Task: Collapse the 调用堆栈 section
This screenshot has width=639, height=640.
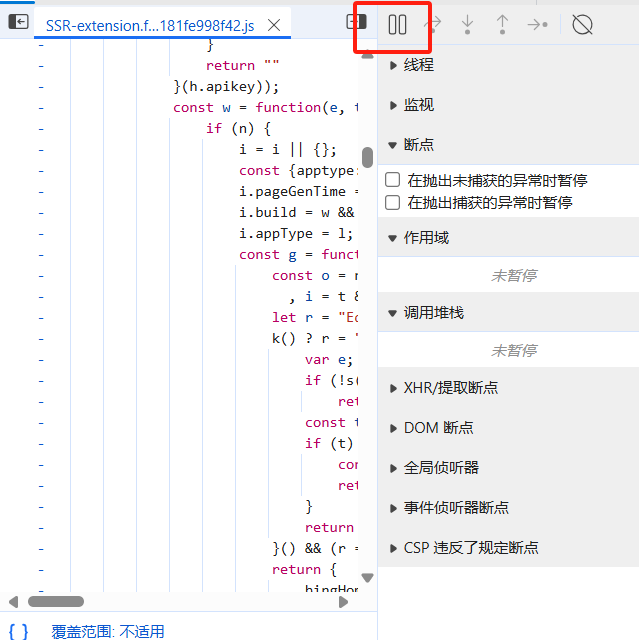Action: pos(432,313)
